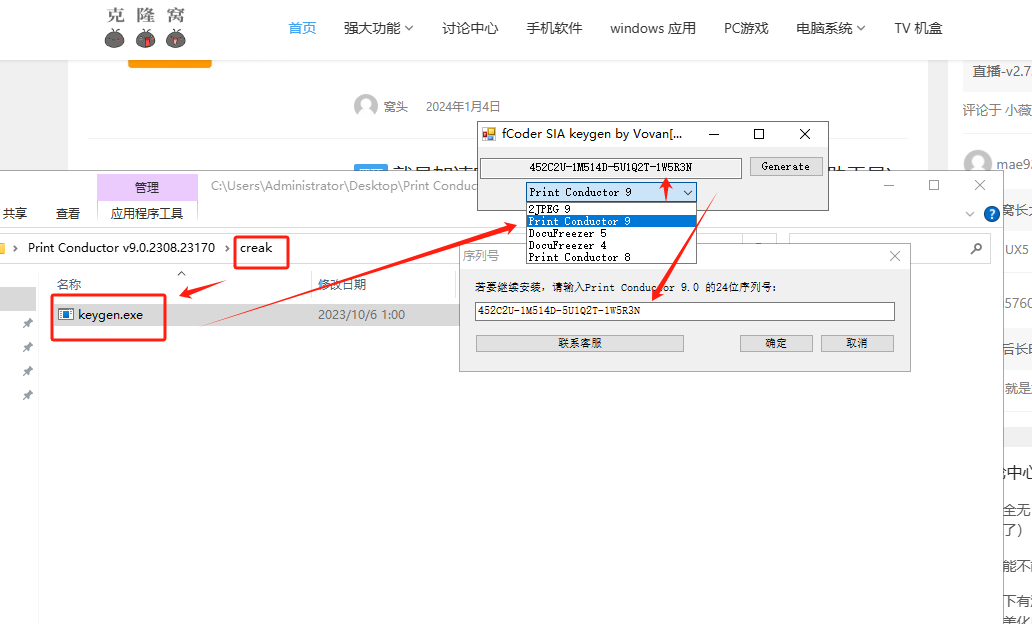Open the PC游戏 nav item
Screen dimensions: 1032x624
746,28
